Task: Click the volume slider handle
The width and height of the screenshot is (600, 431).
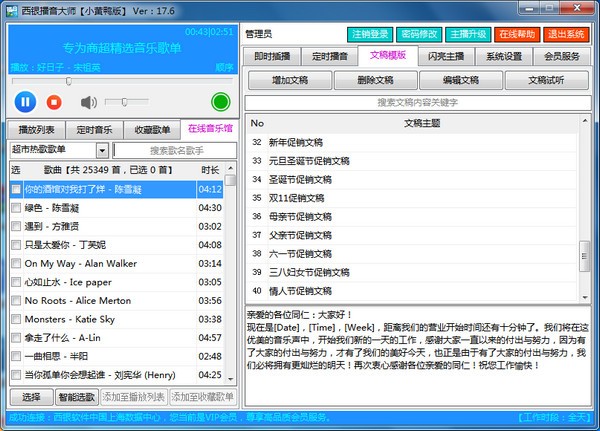Action: 124,102
